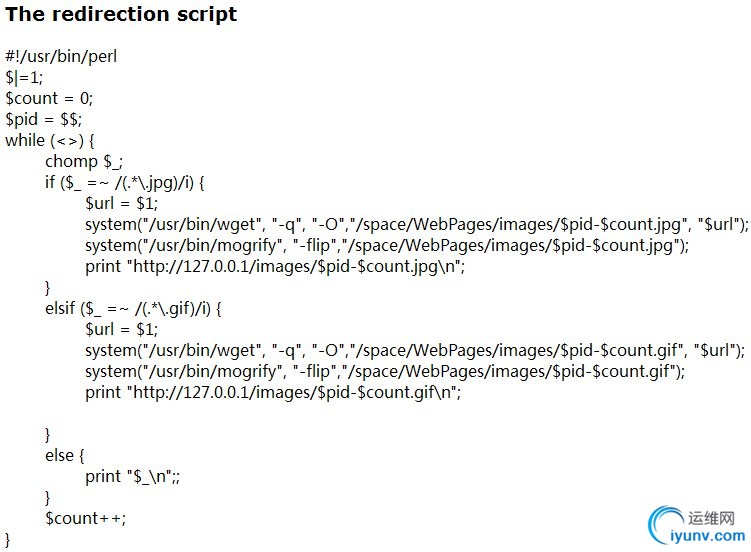Click the Chinese 运维网 watermark text
This screenshot has height=552, width=751.
click(711, 518)
